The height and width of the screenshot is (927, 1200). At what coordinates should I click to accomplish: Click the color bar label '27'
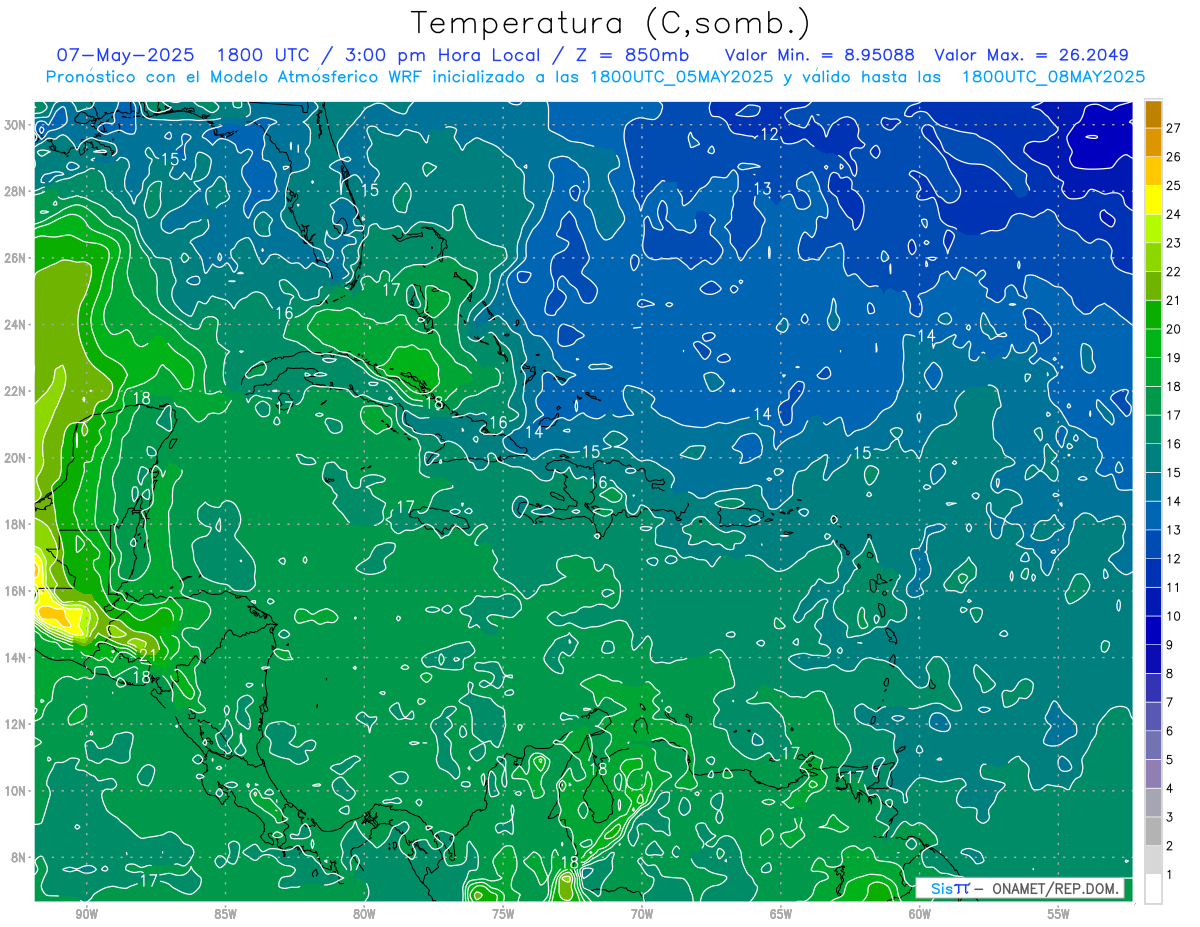point(1175,128)
